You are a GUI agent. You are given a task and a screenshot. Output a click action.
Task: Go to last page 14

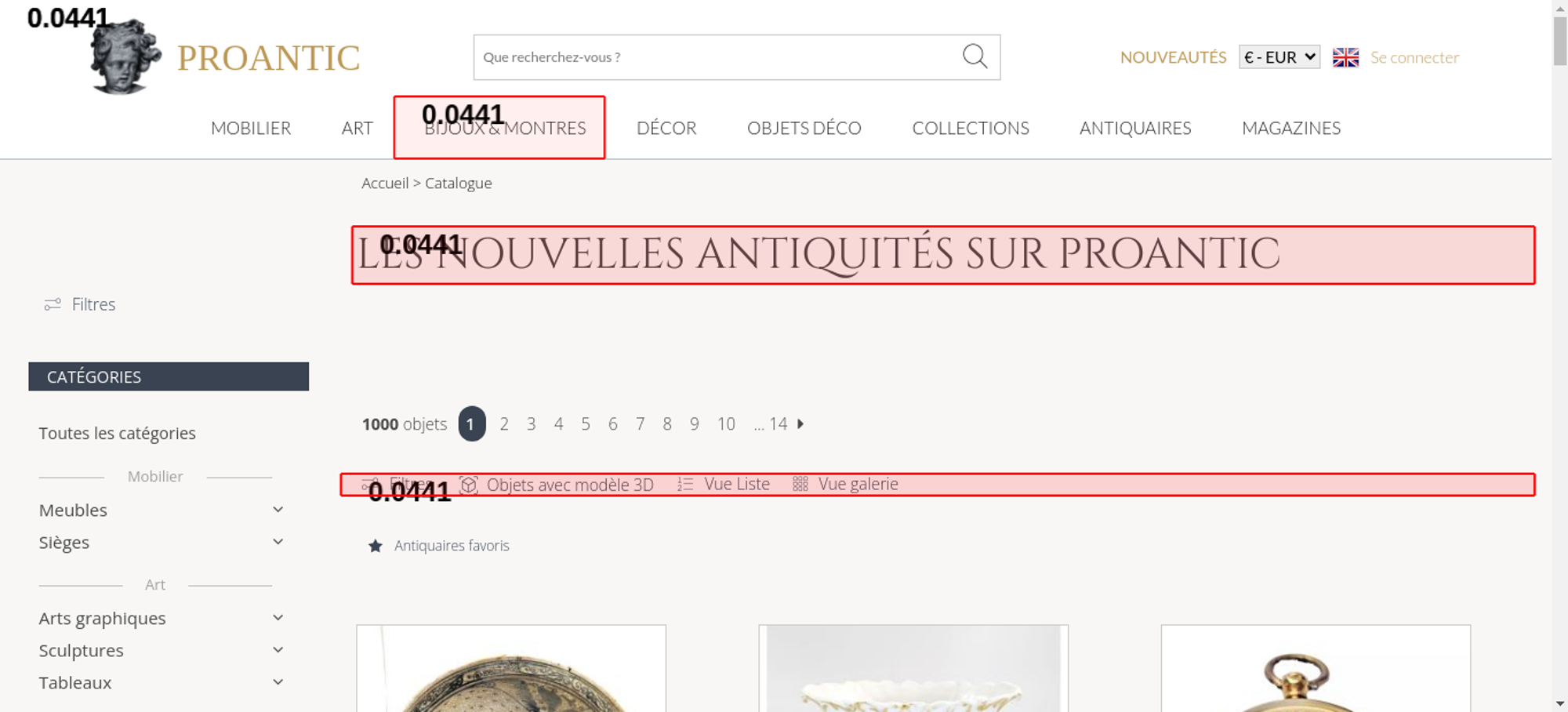click(x=778, y=423)
